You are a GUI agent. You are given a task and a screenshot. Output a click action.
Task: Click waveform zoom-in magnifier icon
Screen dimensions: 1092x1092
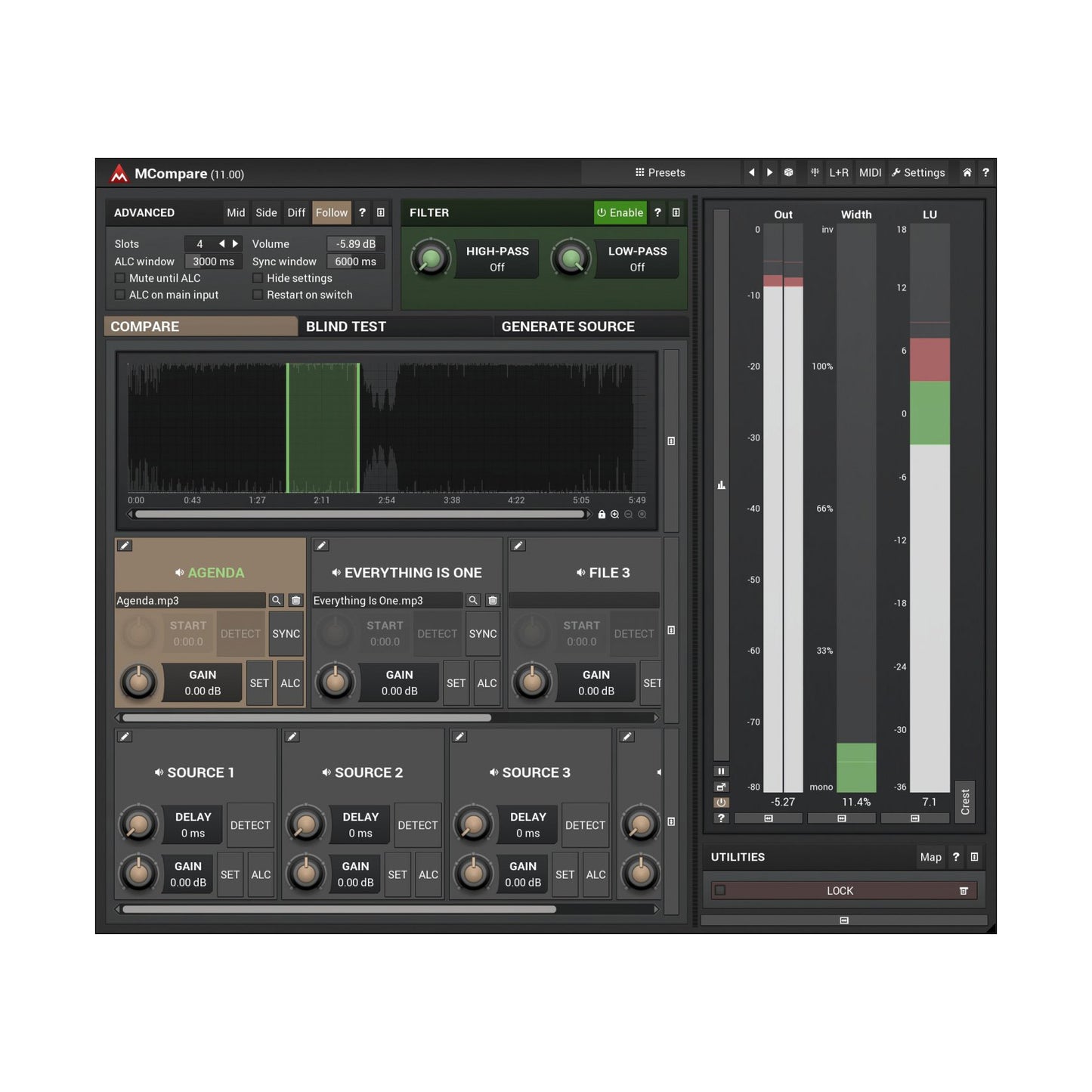(614, 515)
